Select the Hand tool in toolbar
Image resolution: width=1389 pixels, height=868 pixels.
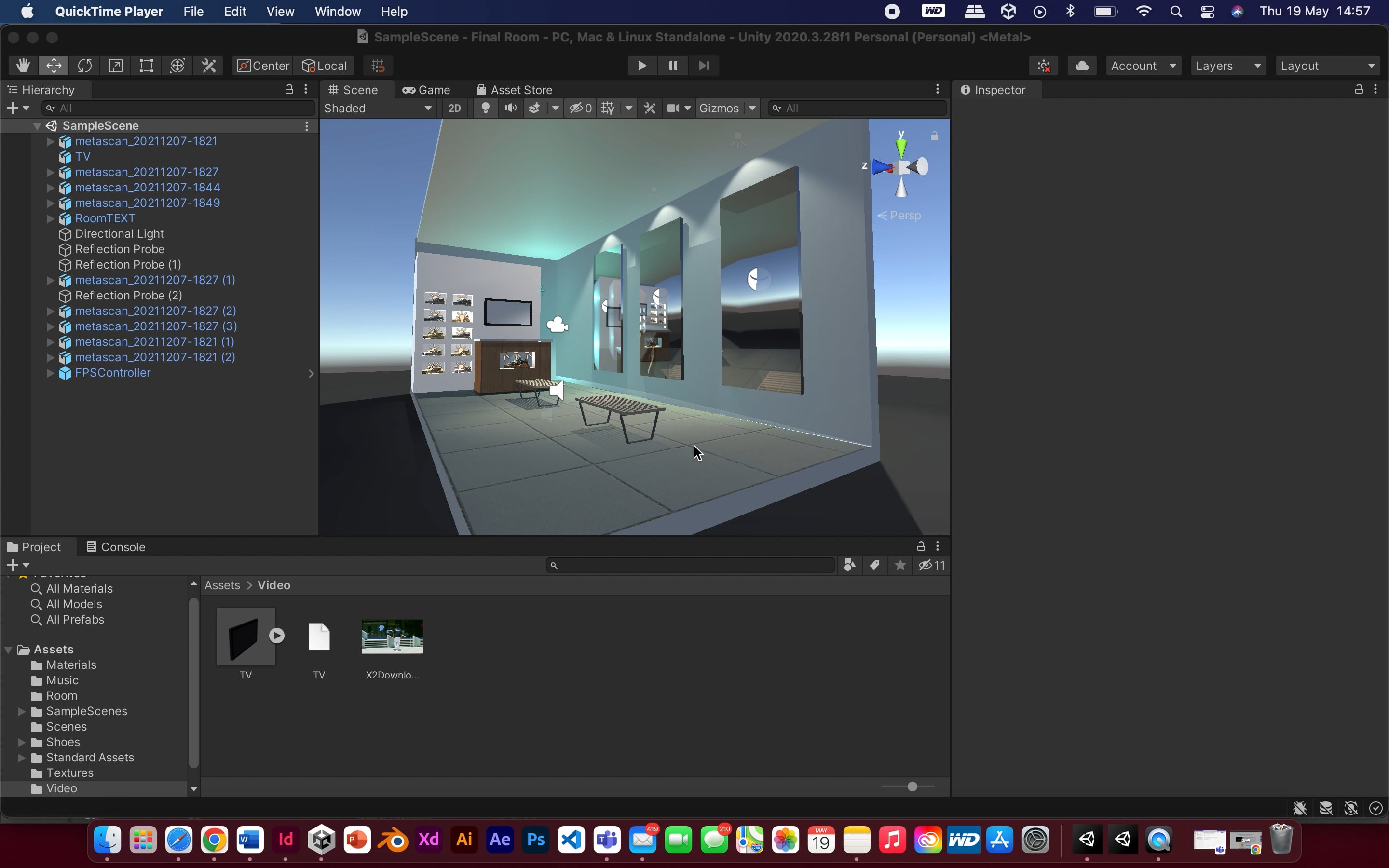pyautogui.click(x=23, y=66)
